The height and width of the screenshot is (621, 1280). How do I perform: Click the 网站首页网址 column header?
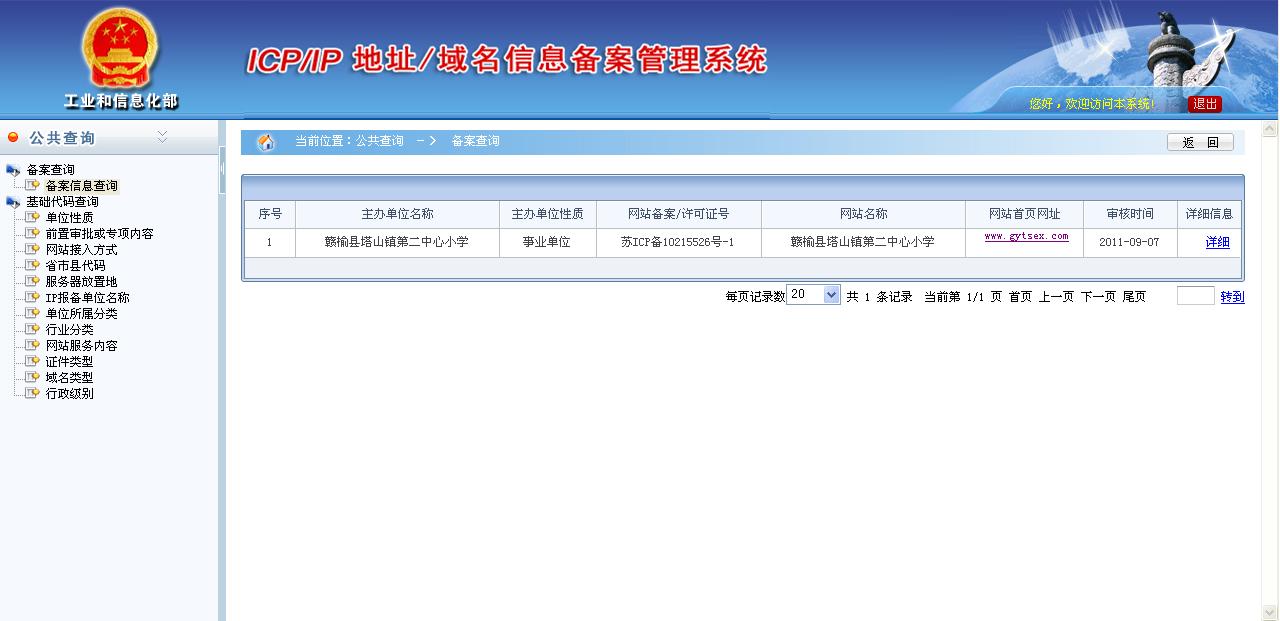coord(1024,214)
